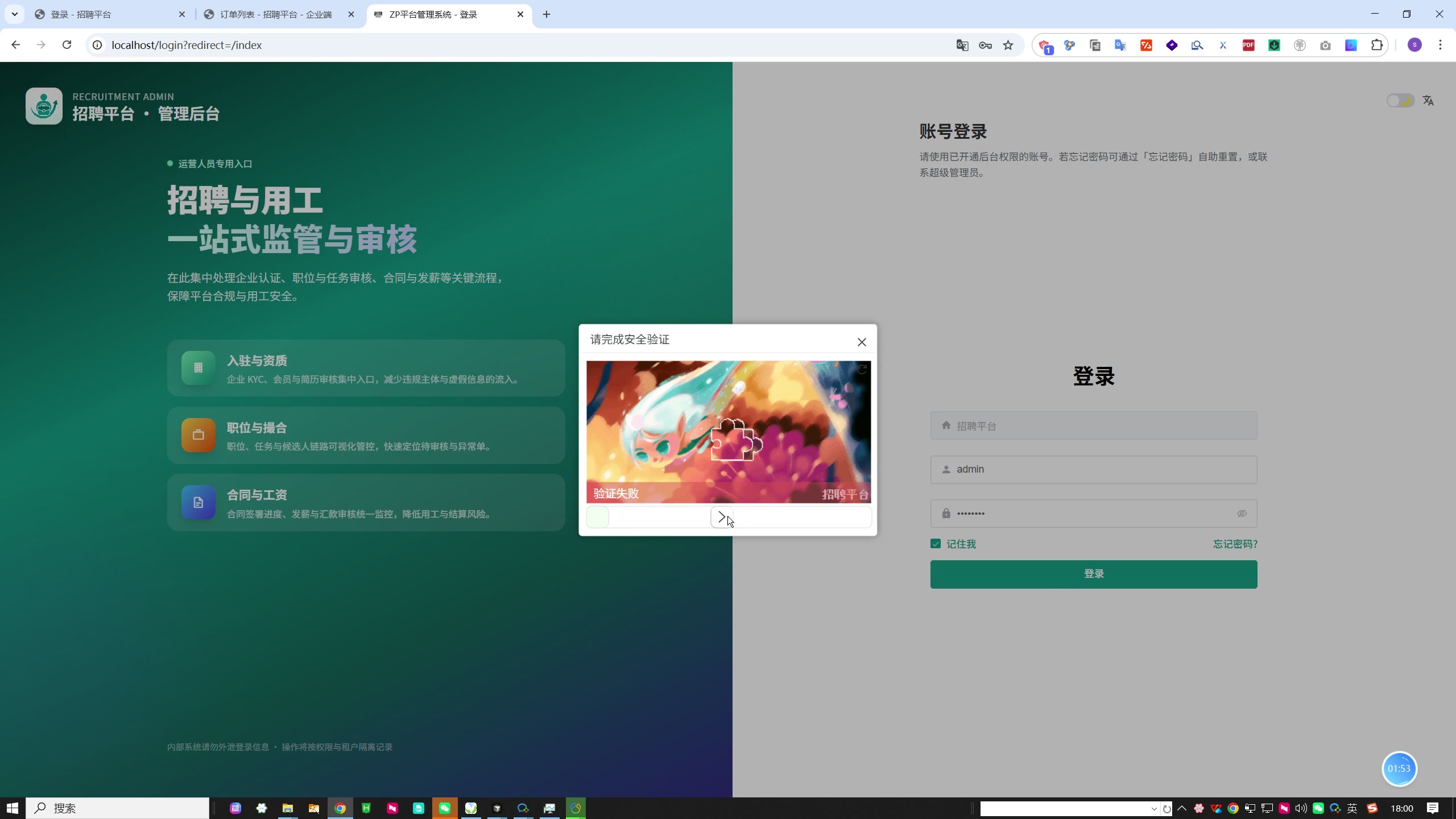Click the recruitment platform logo icon
The width and height of the screenshot is (1456, 819).
[44, 106]
